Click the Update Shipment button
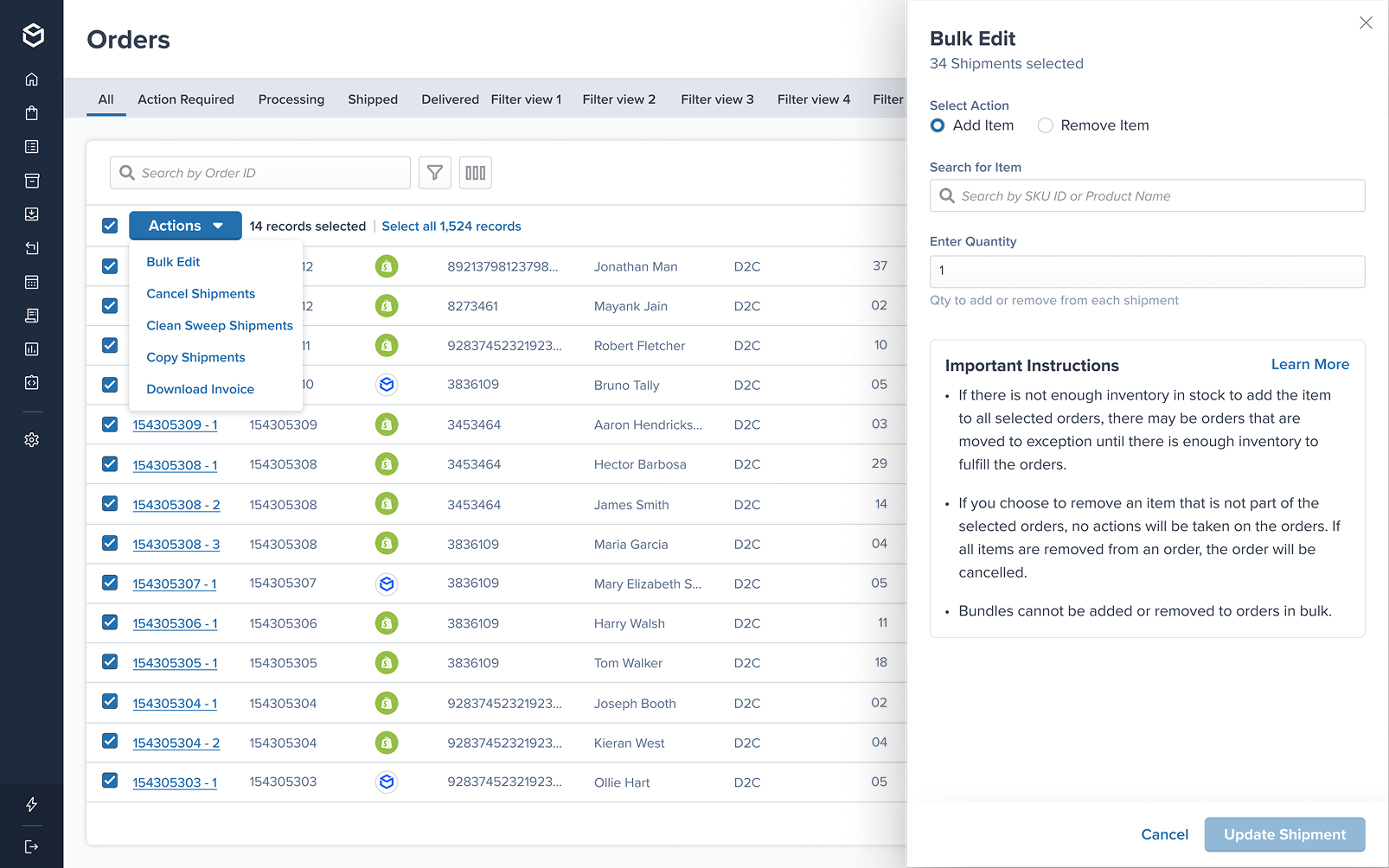This screenshot has height=868, width=1389. pos(1285,834)
